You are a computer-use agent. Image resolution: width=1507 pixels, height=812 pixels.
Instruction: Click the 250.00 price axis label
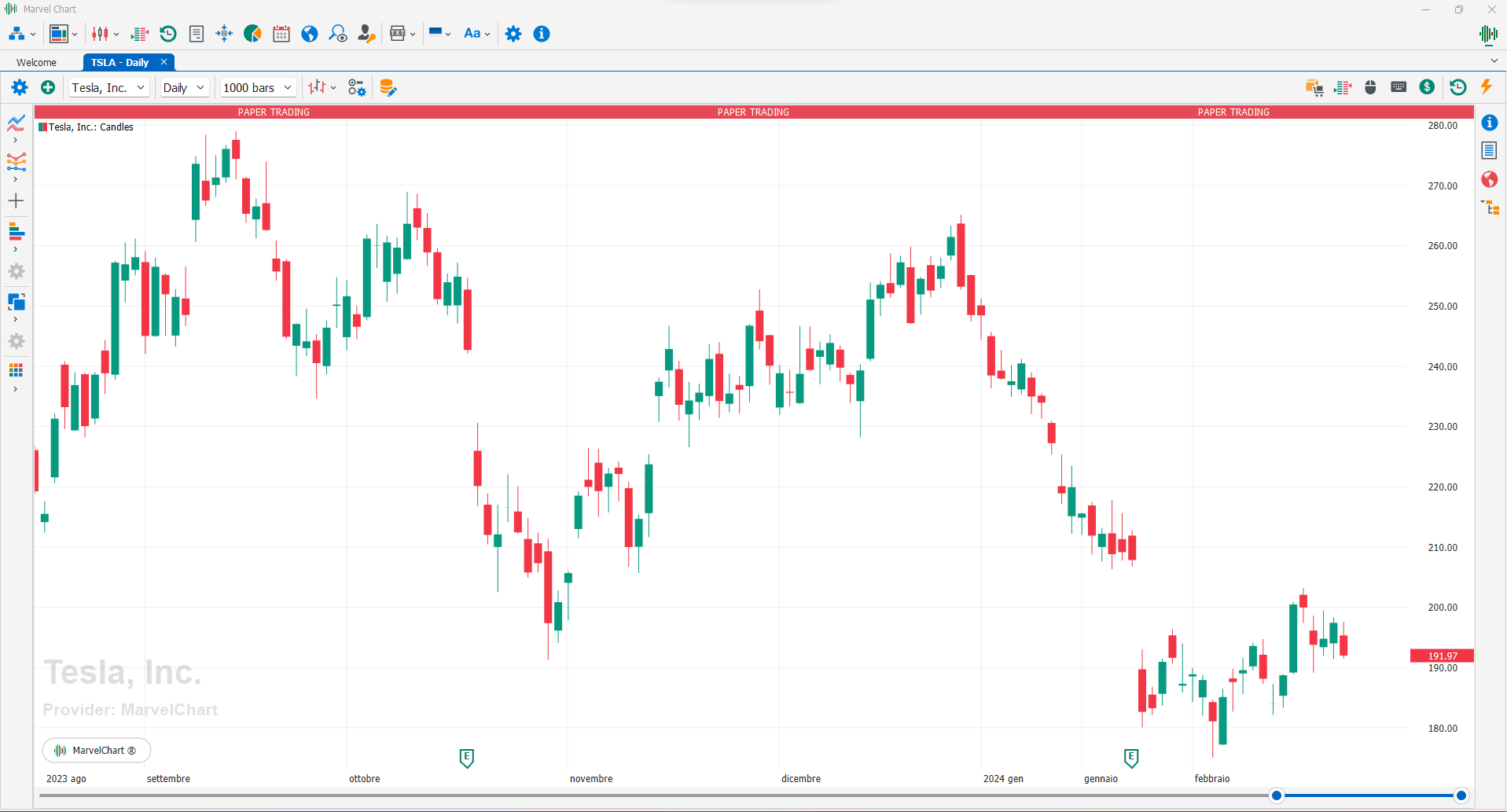(x=1443, y=307)
